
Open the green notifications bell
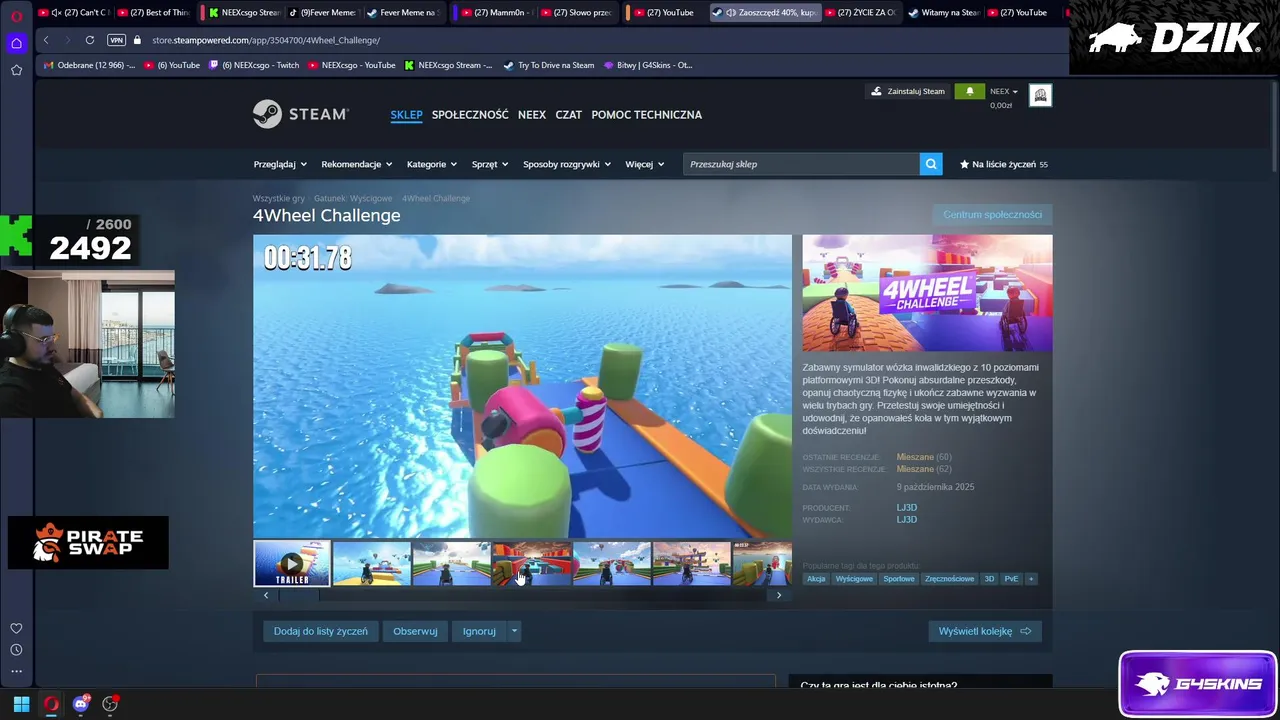(x=969, y=91)
